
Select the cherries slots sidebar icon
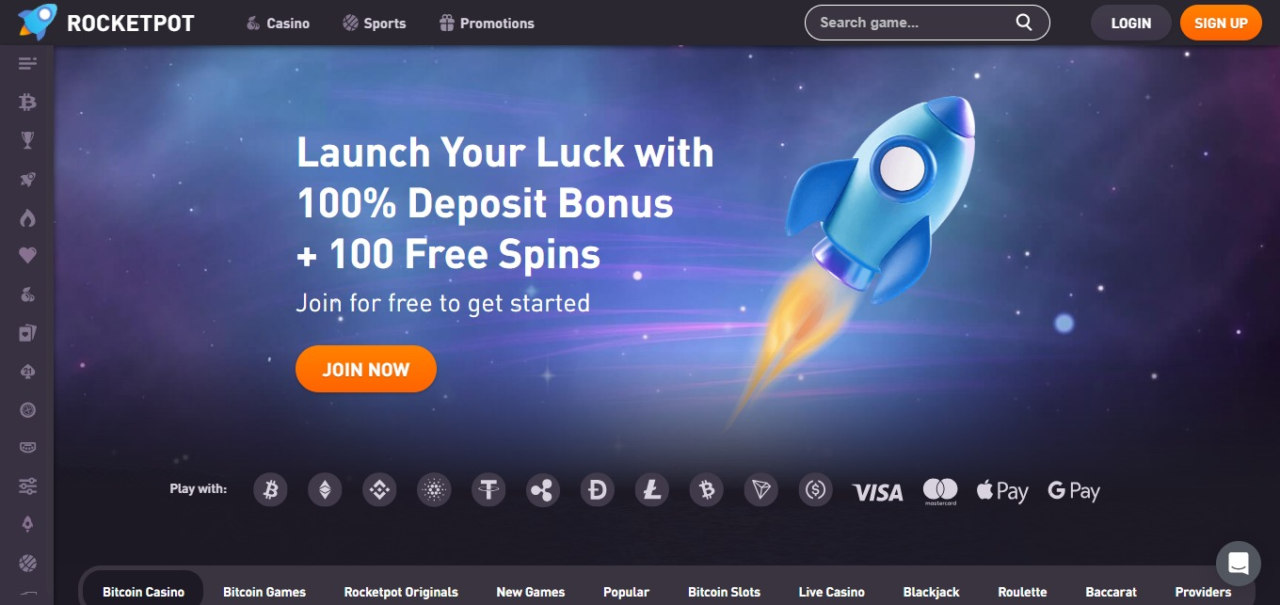[x=28, y=294]
